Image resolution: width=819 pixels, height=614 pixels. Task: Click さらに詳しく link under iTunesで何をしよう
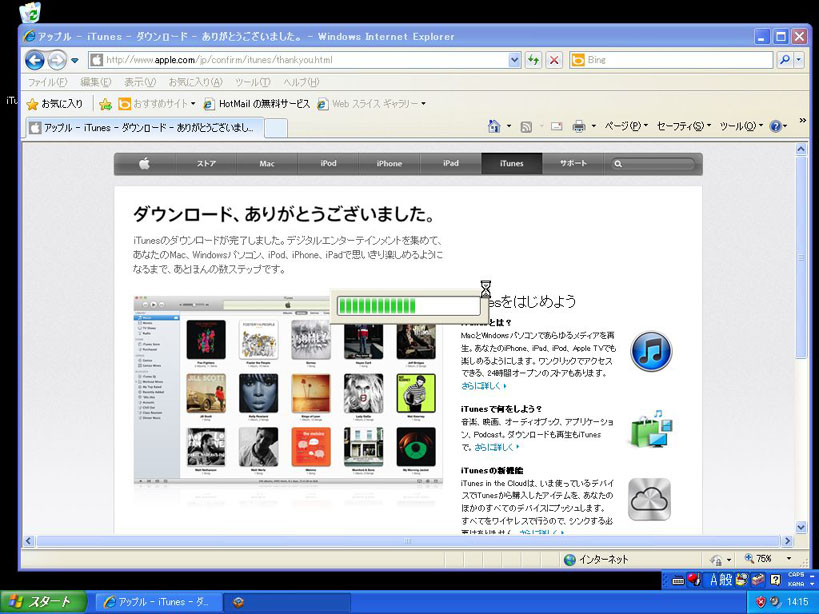tap(496, 447)
